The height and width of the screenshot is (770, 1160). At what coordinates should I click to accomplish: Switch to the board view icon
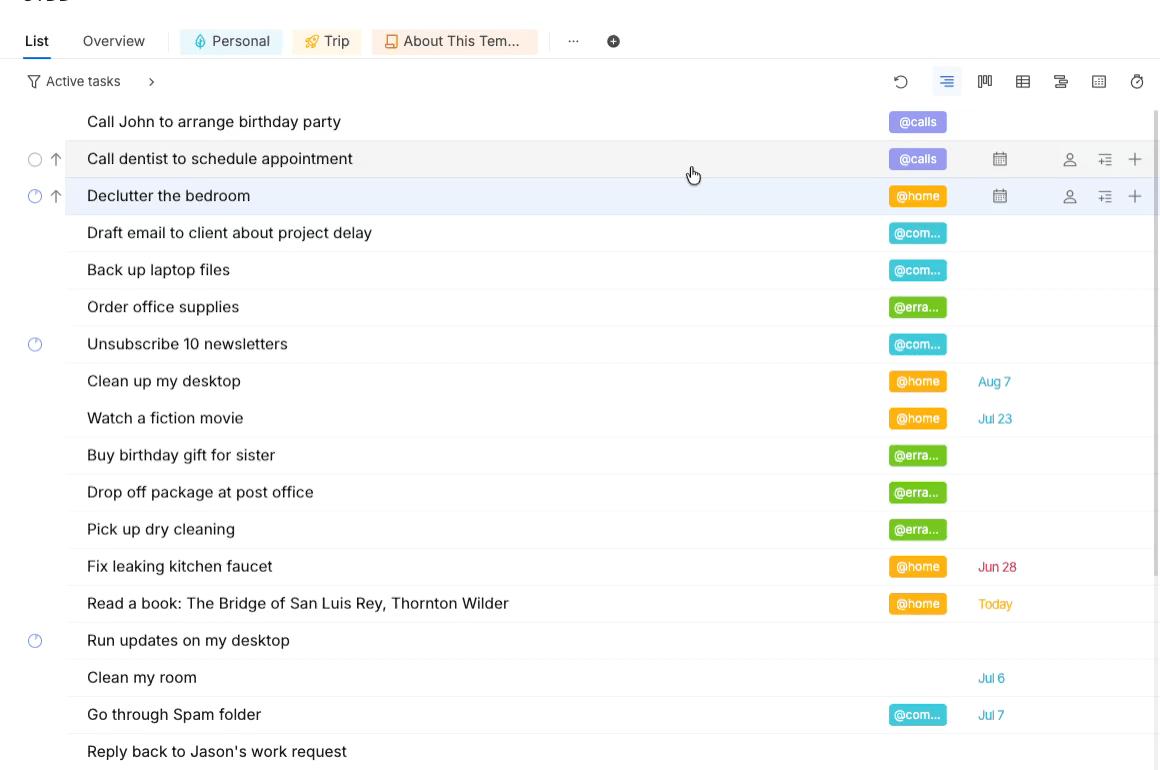coord(985,81)
